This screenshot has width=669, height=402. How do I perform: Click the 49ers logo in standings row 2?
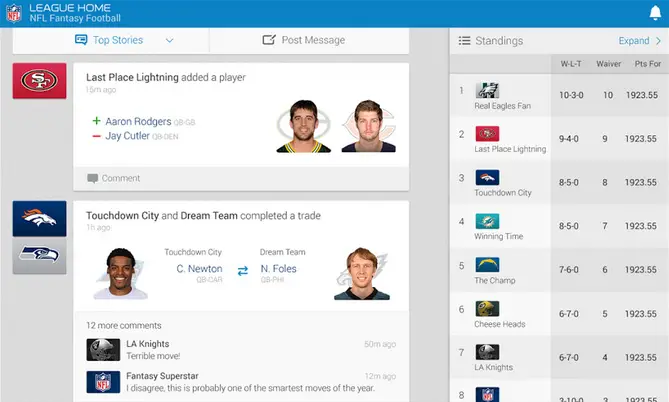pos(487,134)
